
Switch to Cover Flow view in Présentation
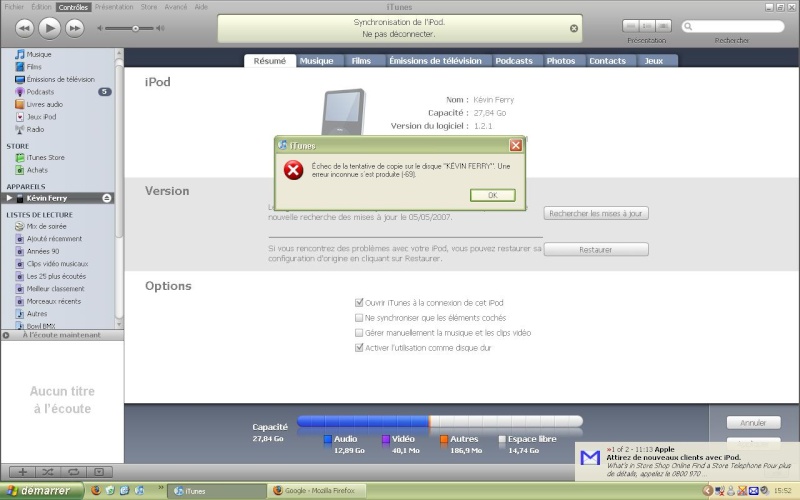pyautogui.click(x=663, y=26)
